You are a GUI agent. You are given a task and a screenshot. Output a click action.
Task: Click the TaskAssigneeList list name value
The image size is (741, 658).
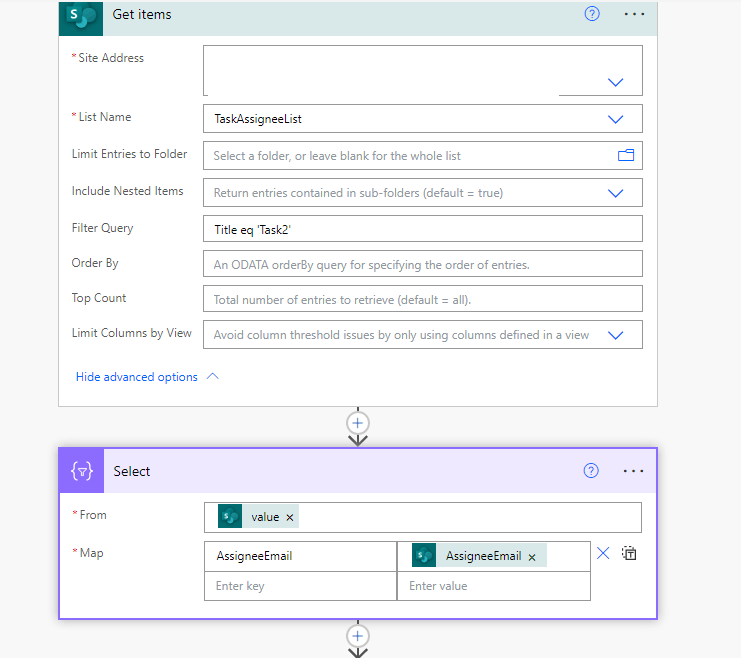(x=258, y=119)
